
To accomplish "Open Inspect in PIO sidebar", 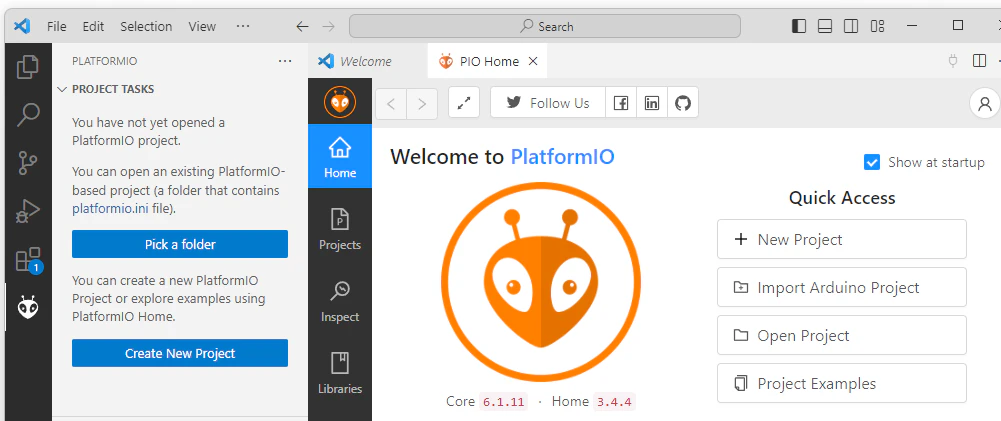I will [x=340, y=301].
